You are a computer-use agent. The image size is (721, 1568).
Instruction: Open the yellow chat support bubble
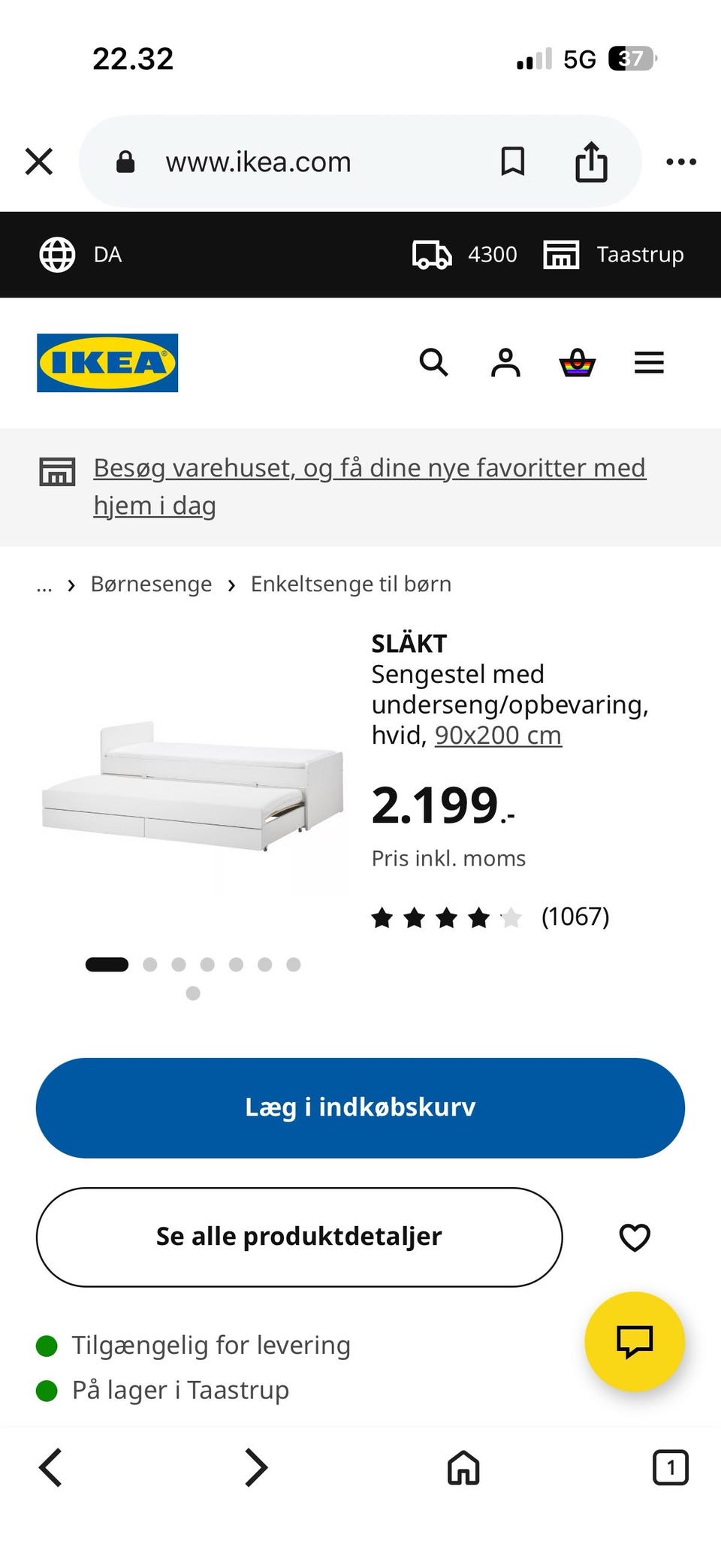pos(635,1341)
